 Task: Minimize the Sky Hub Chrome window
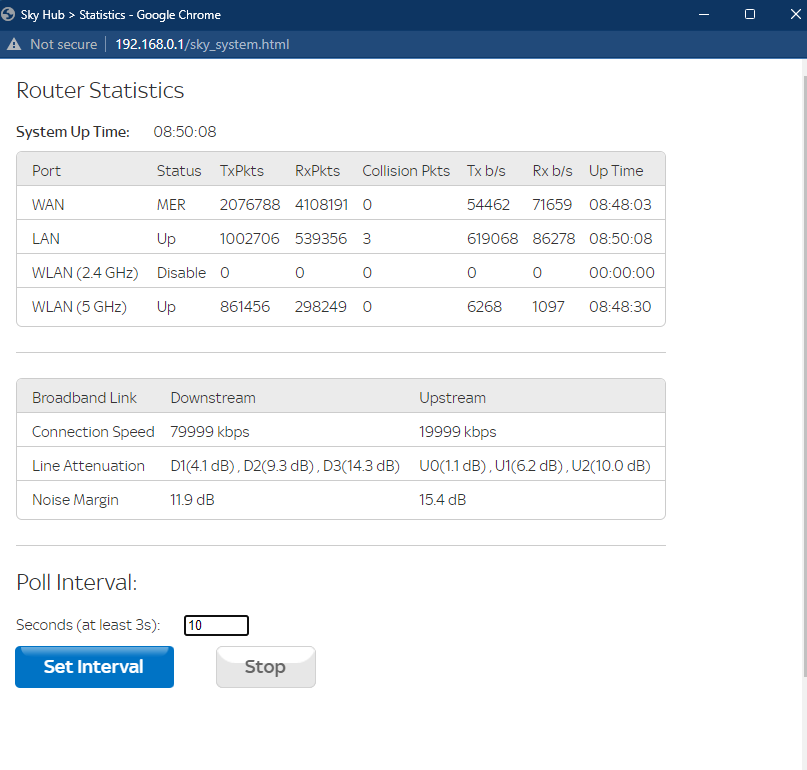705,15
